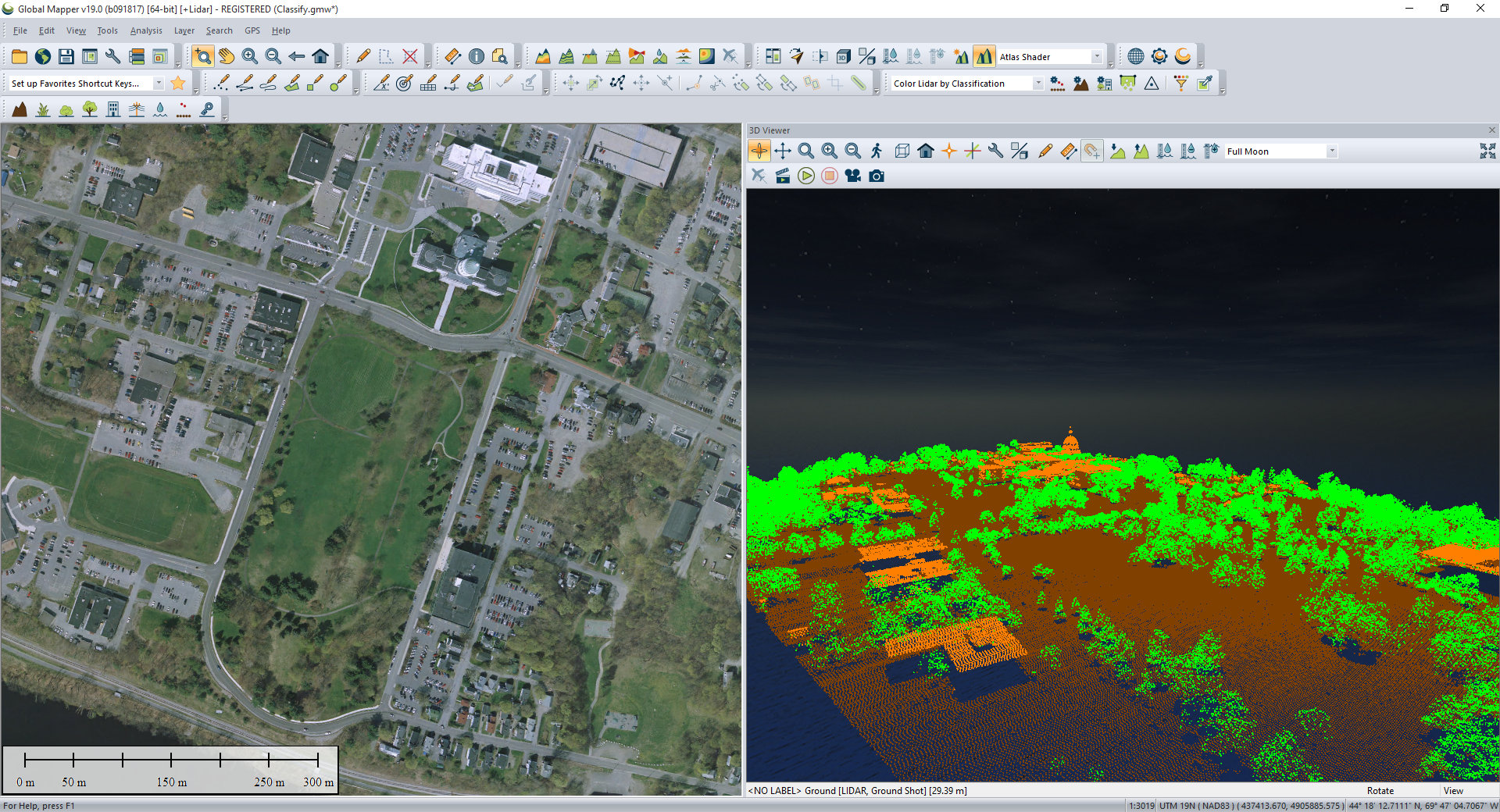
Task: Capture 3D view with the camera icon
Action: [877, 176]
